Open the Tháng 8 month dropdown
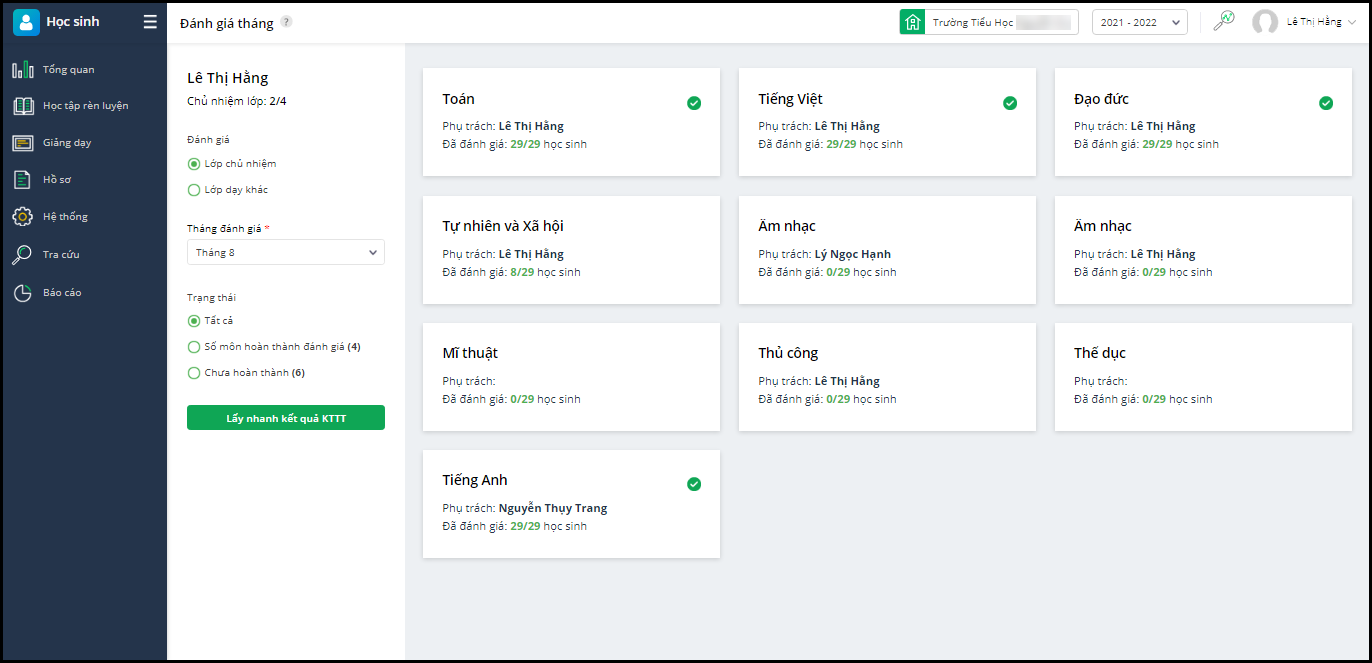The width and height of the screenshot is (1372, 663). coord(285,253)
